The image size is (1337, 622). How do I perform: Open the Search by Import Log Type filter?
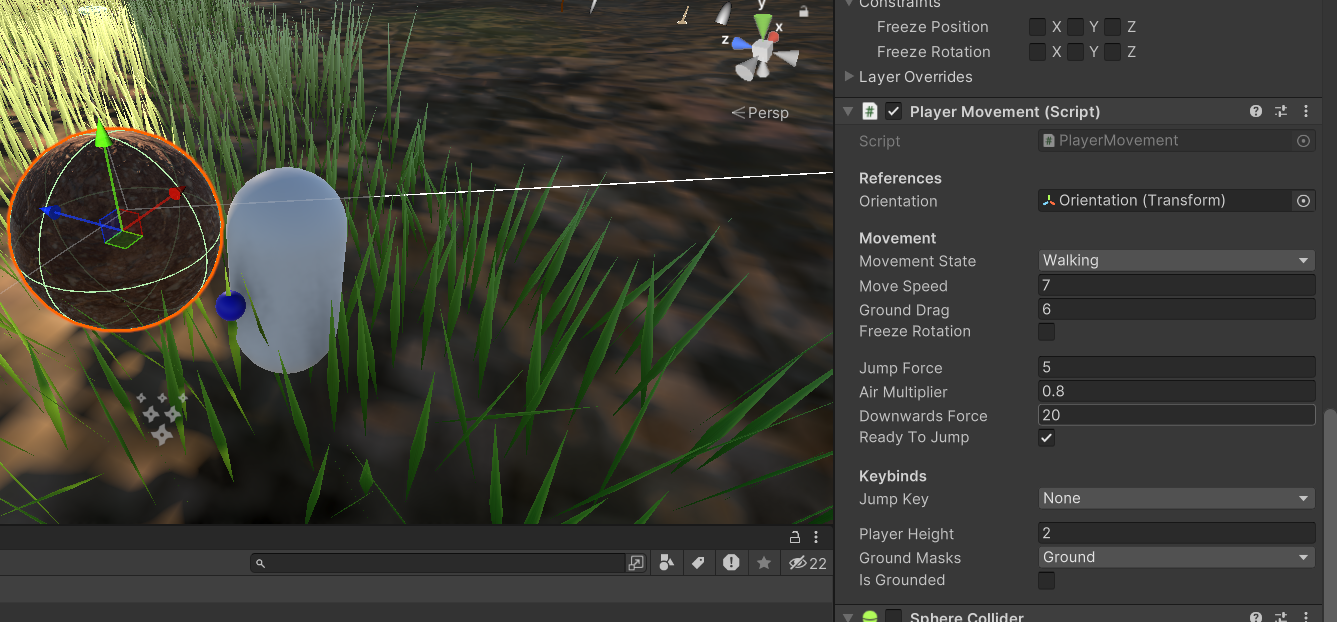[x=731, y=563]
